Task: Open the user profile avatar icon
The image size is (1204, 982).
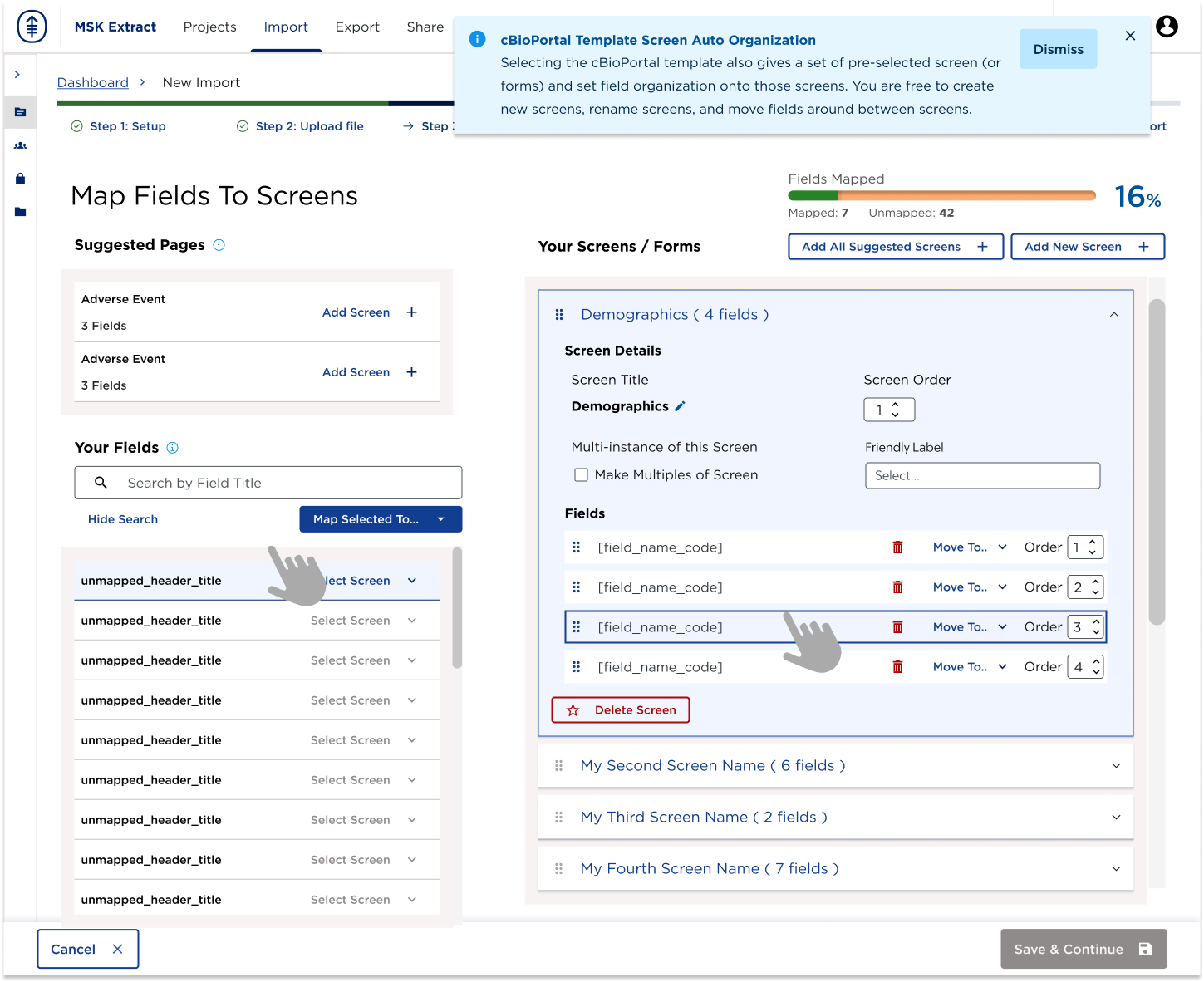Action: tap(1167, 27)
